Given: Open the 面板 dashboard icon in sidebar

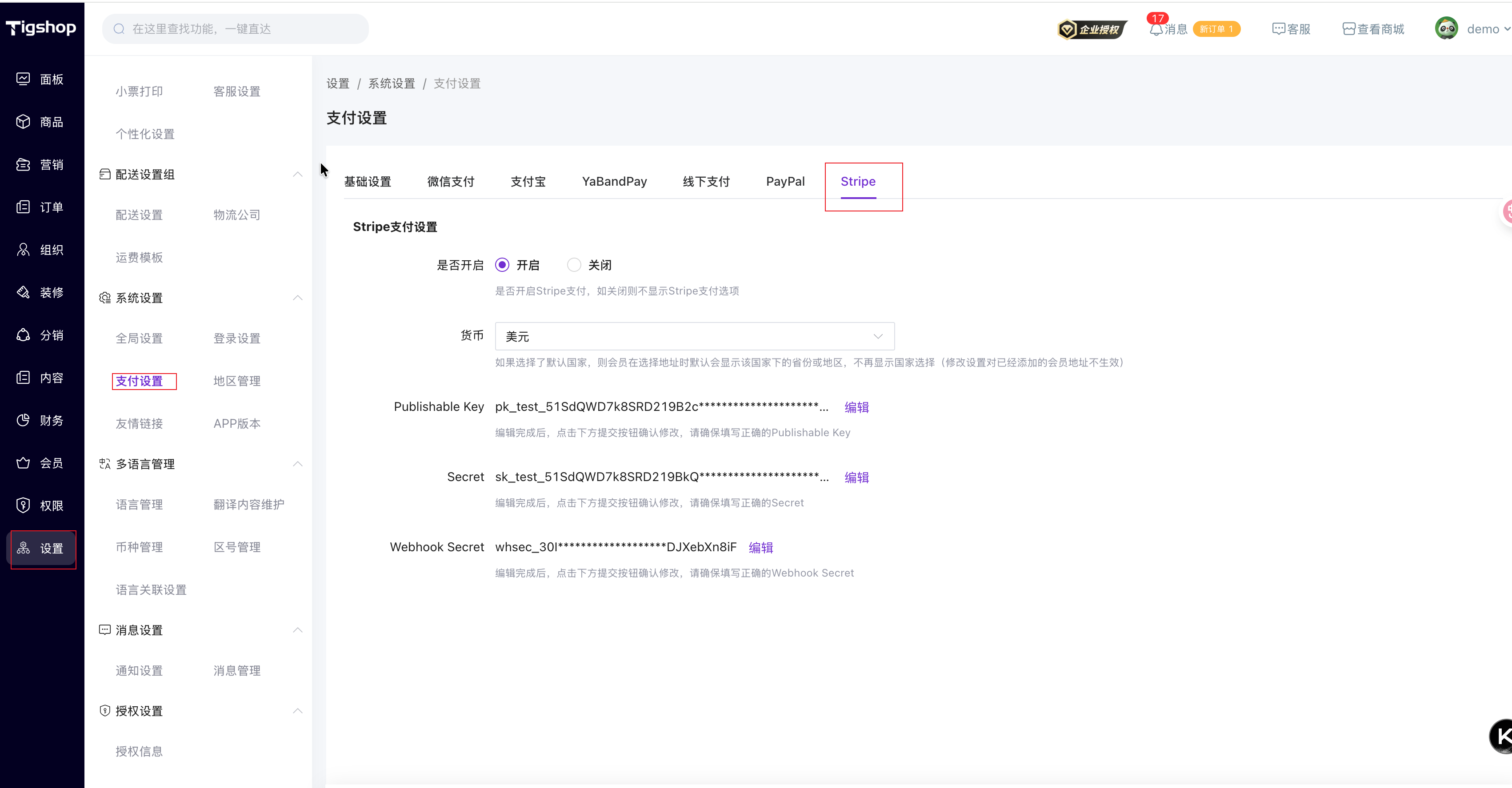Looking at the screenshot, I should (23, 79).
